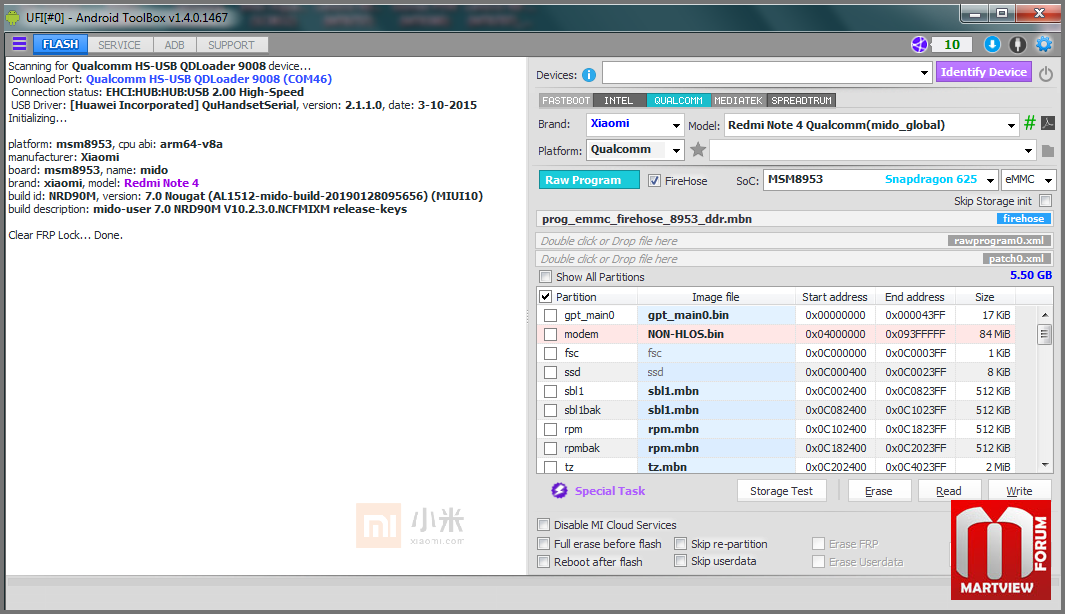Click partition list scrollbar up arrow
Image resolution: width=1065 pixels, height=614 pixels.
pos(1045,314)
